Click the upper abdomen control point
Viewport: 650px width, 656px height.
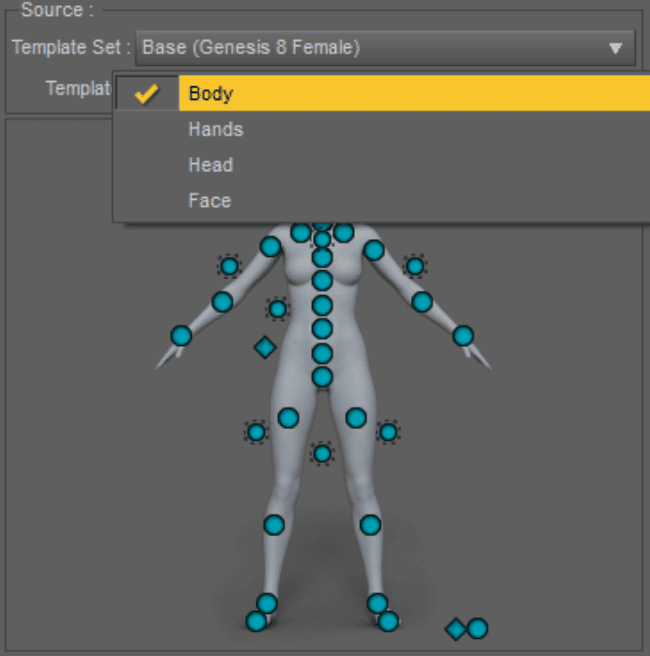coord(322,305)
